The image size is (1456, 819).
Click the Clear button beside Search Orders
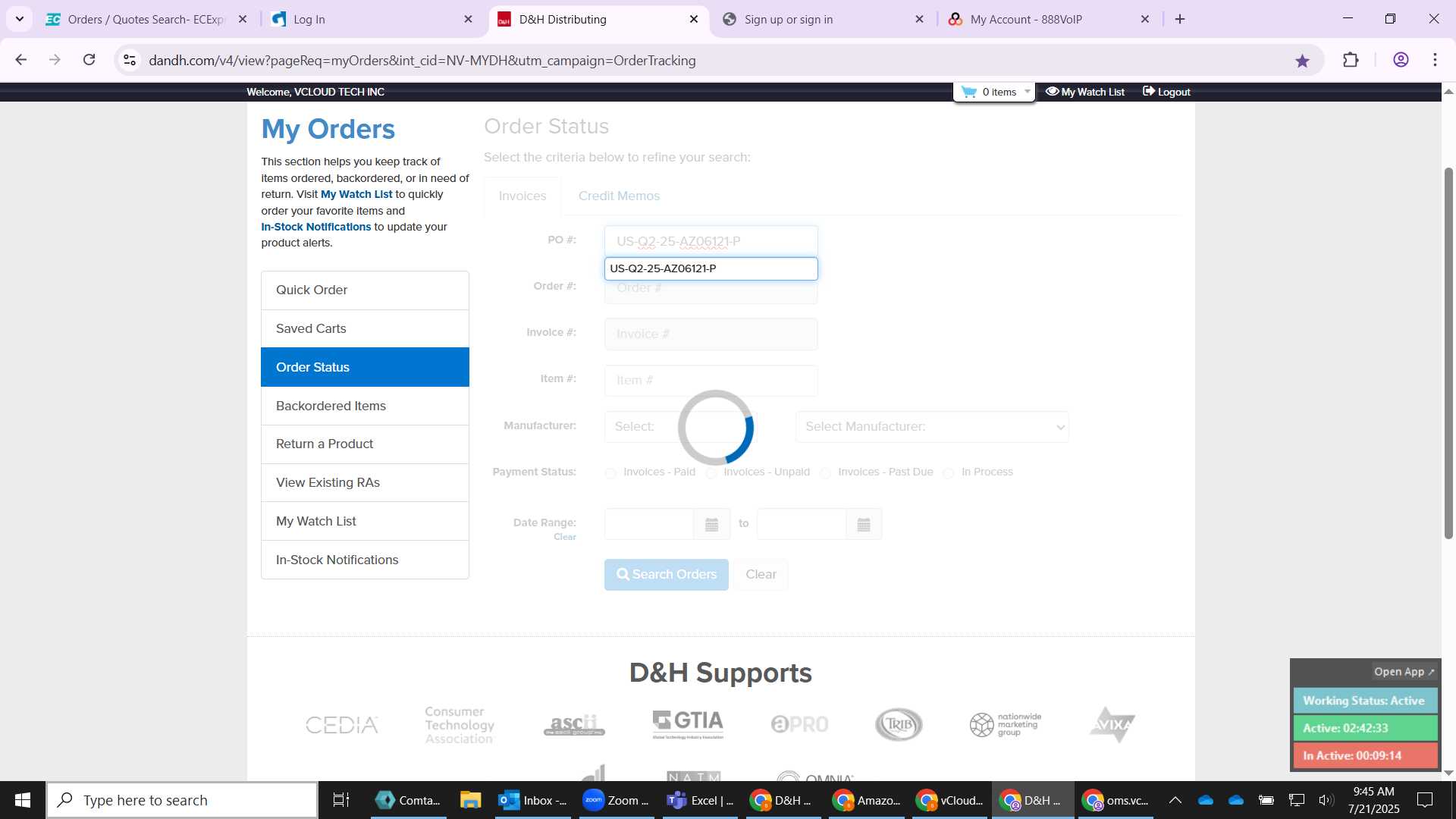[761, 575]
